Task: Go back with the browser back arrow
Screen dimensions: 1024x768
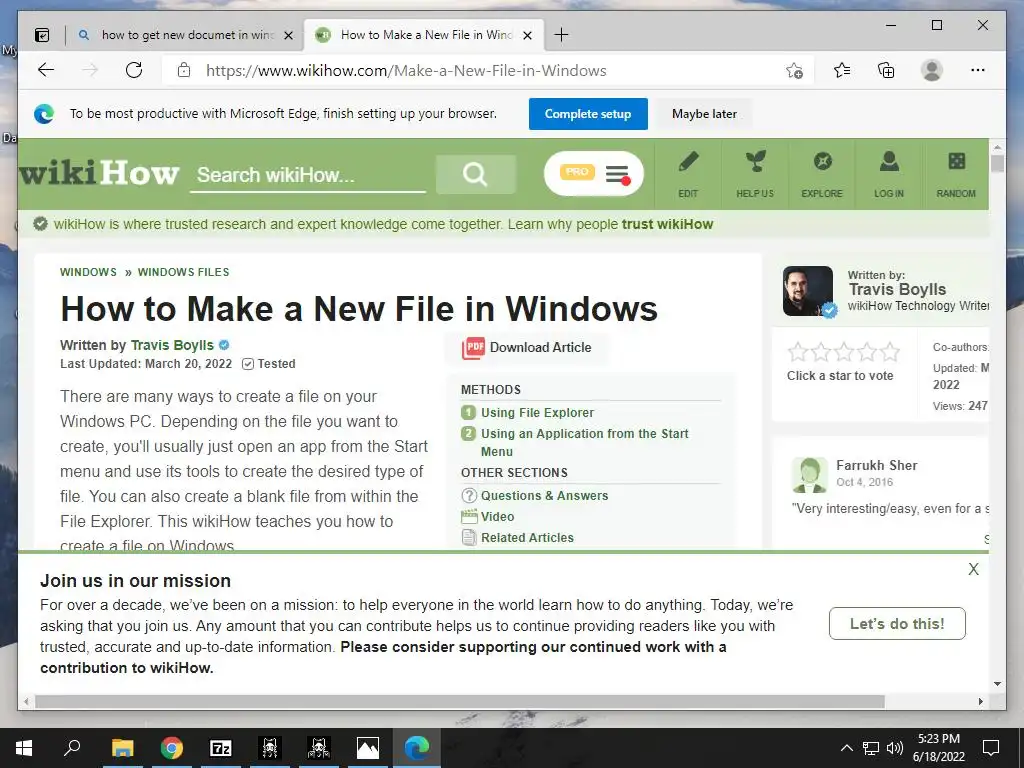Action: point(46,70)
